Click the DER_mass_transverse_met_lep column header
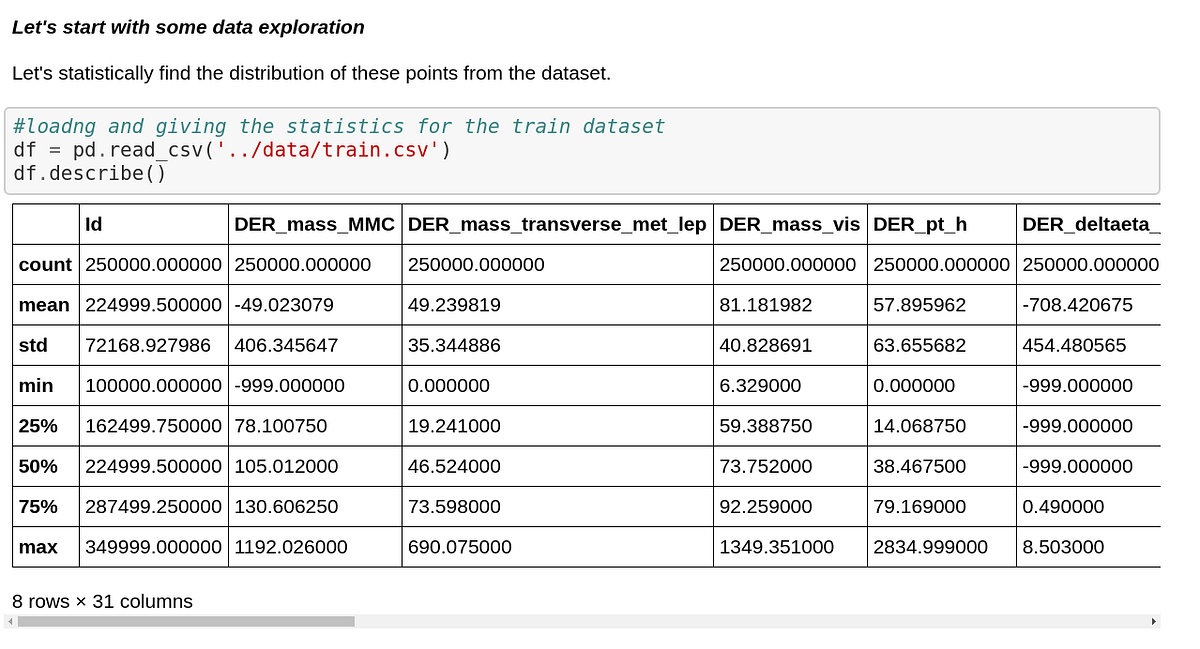 click(x=557, y=224)
